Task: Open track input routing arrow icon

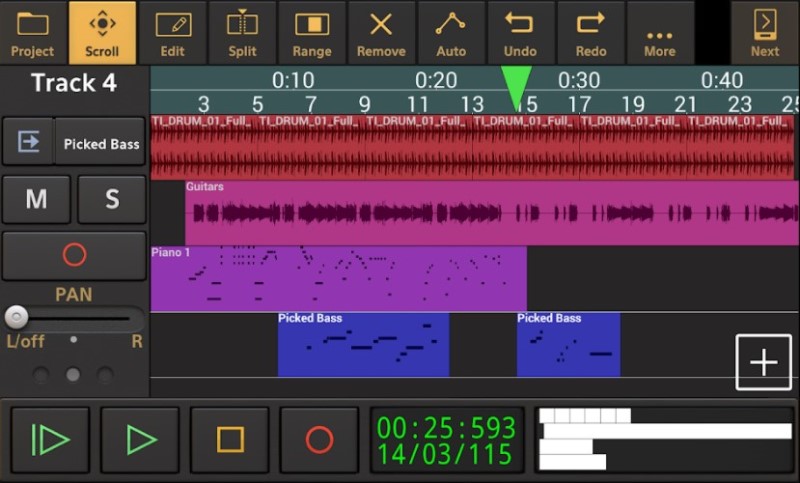Action: pyautogui.click(x=29, y=141)
